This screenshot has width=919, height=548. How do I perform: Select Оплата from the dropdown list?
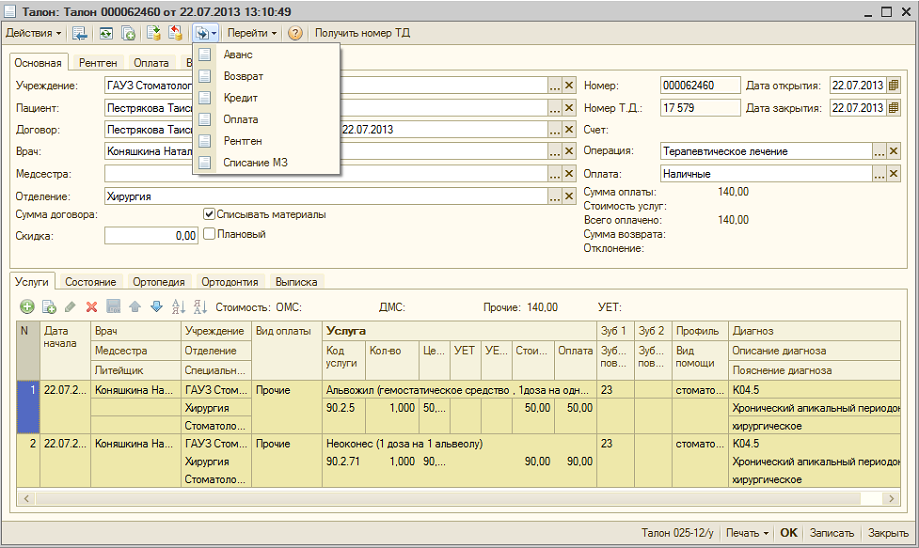tap(241, 120)
